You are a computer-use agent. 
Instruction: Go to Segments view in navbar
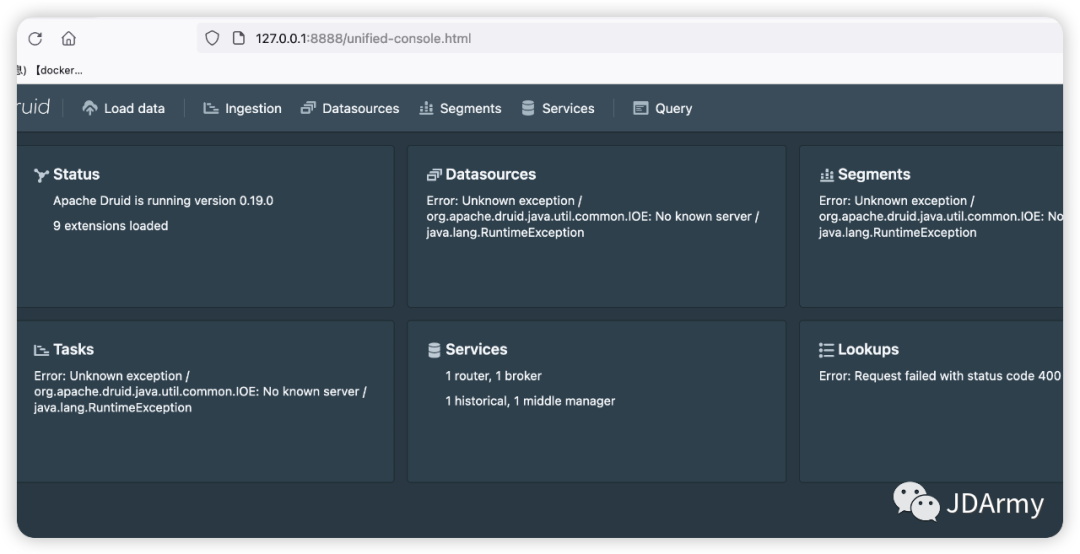tap(460, 108)
